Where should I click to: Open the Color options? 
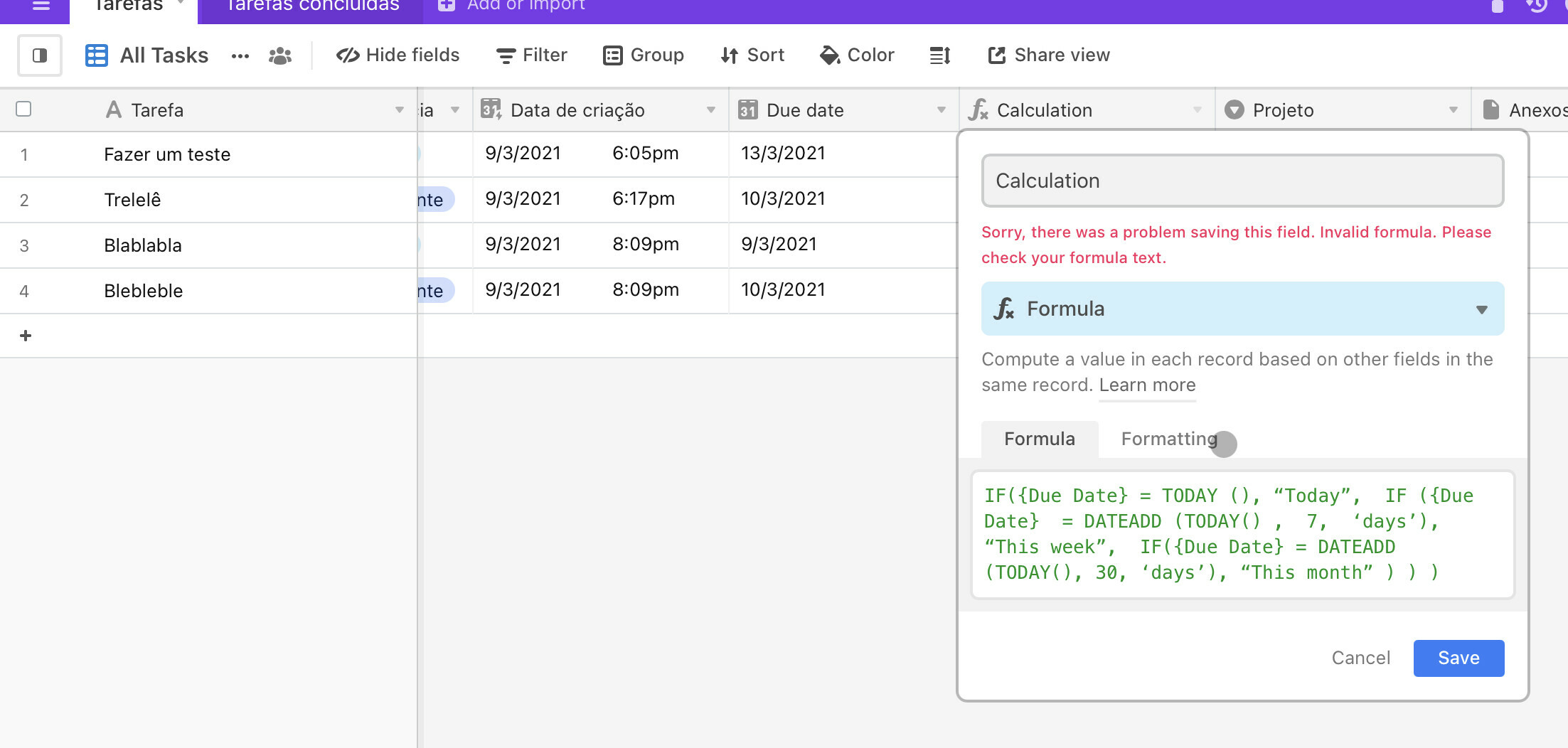coord(857,55)
